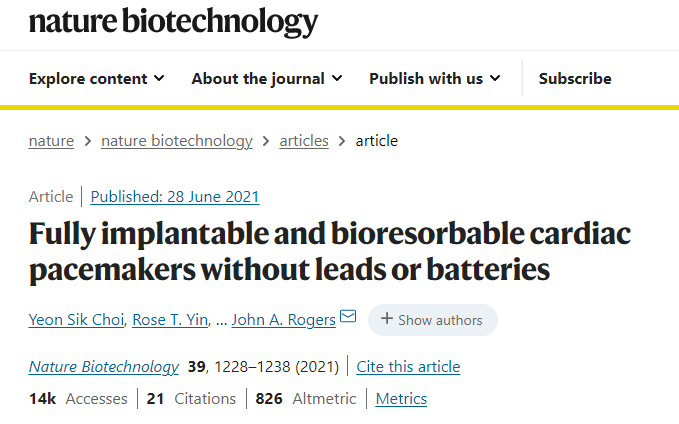Viewport: 679px width, 424px height.
Task: Click the email envelope icon after John A. Rogers
Action: (x=348, y=317)
